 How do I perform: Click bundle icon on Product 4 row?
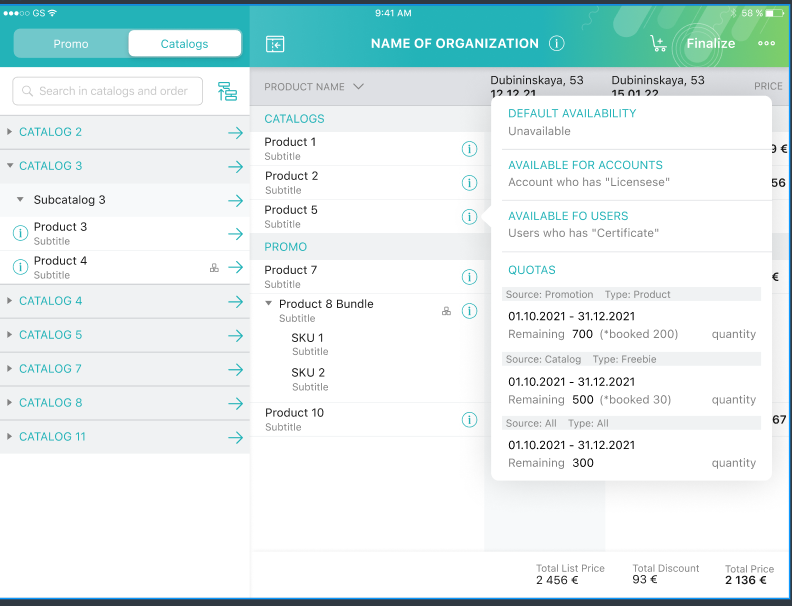214,268
